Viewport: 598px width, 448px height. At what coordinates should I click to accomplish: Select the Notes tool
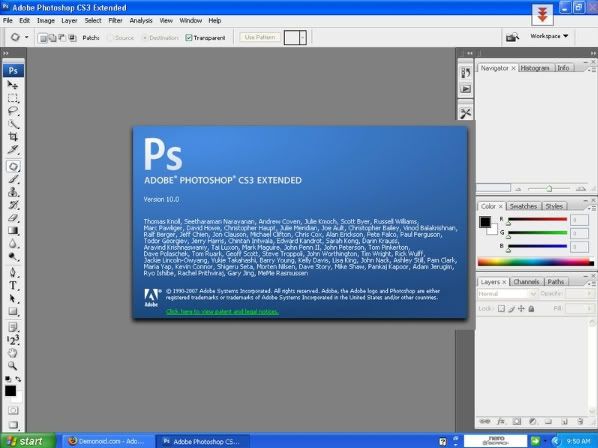coord(13,327)
